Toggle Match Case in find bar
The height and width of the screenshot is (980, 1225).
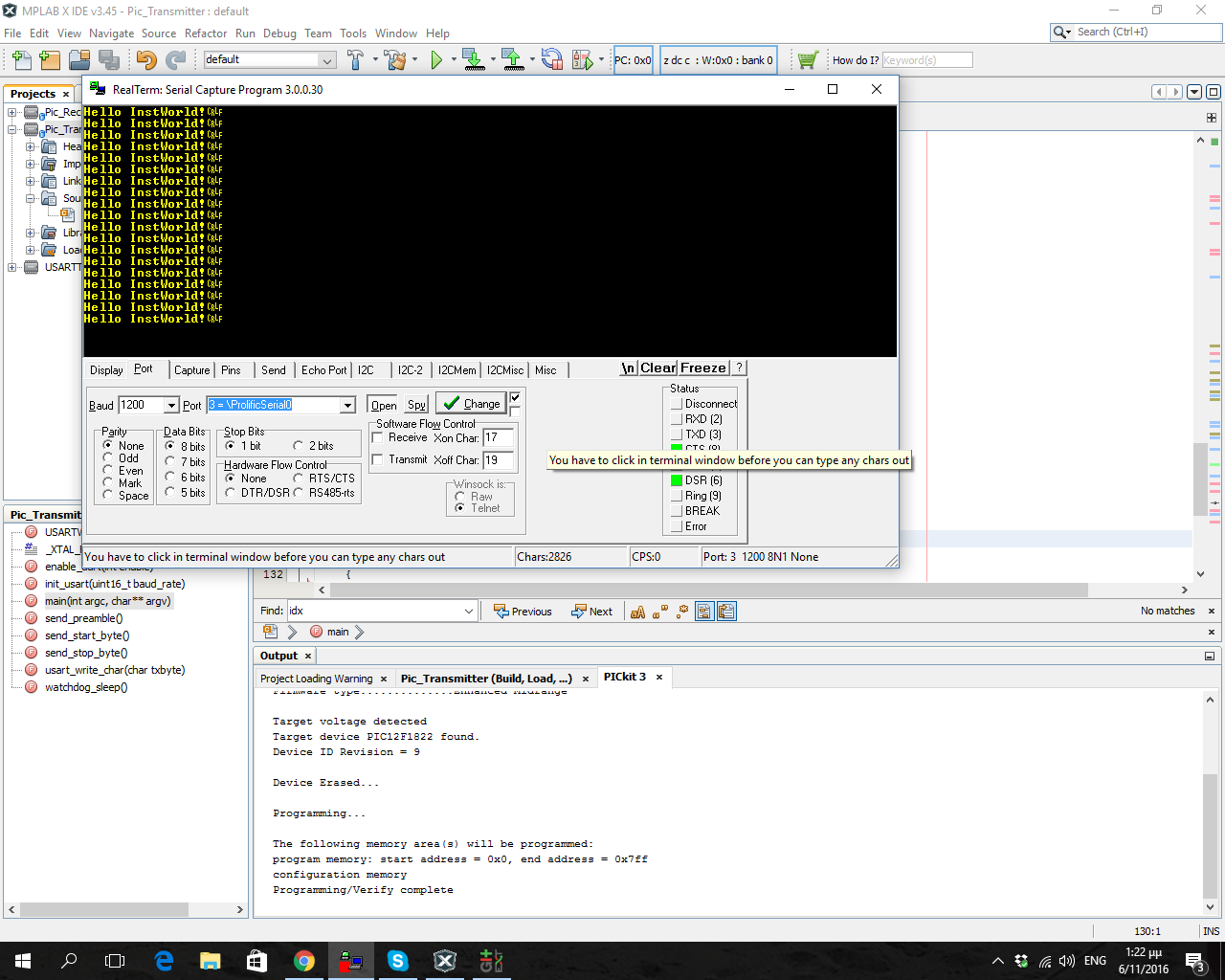637,612
